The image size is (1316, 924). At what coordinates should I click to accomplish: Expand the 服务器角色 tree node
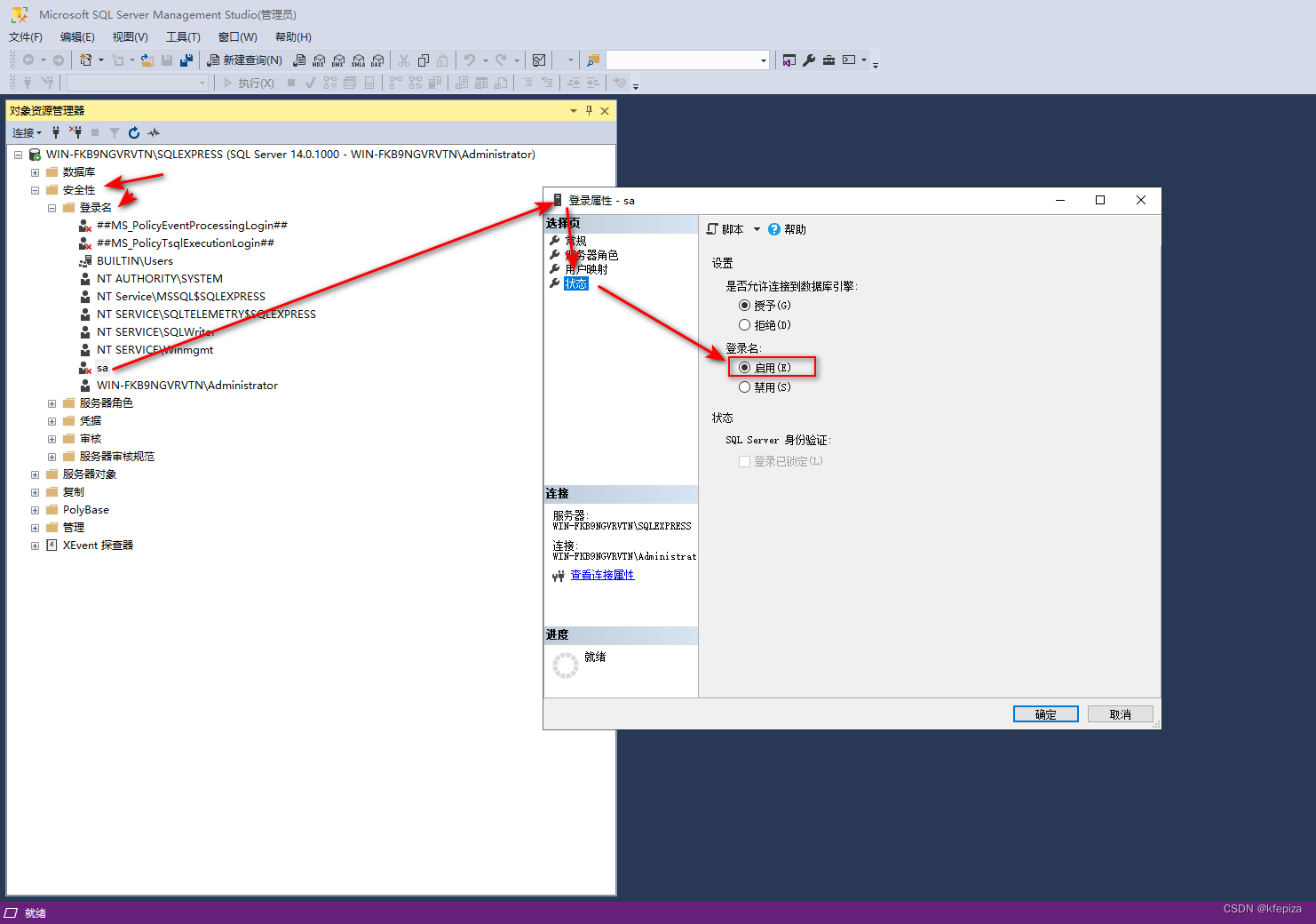point(52,403)
